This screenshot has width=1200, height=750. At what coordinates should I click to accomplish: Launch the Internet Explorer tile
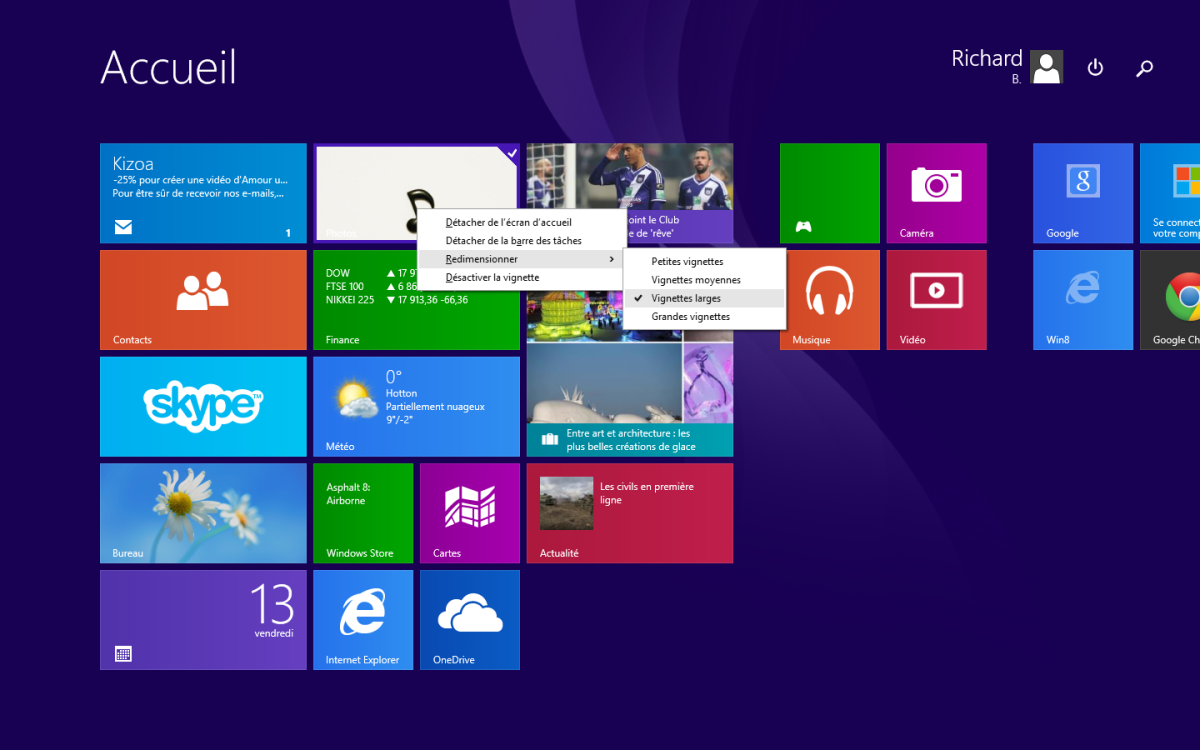363,620
